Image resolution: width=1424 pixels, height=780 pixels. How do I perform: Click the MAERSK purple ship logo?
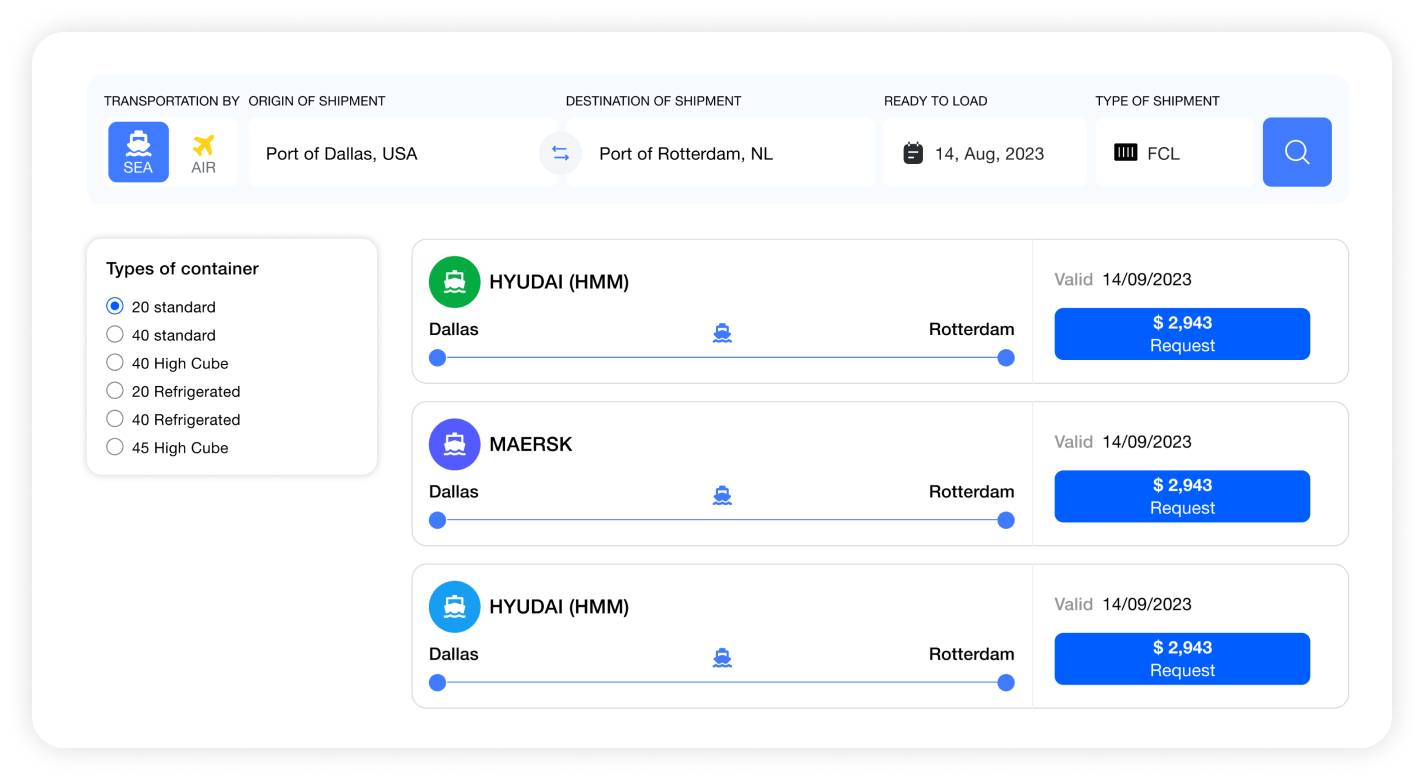point(455,444)
